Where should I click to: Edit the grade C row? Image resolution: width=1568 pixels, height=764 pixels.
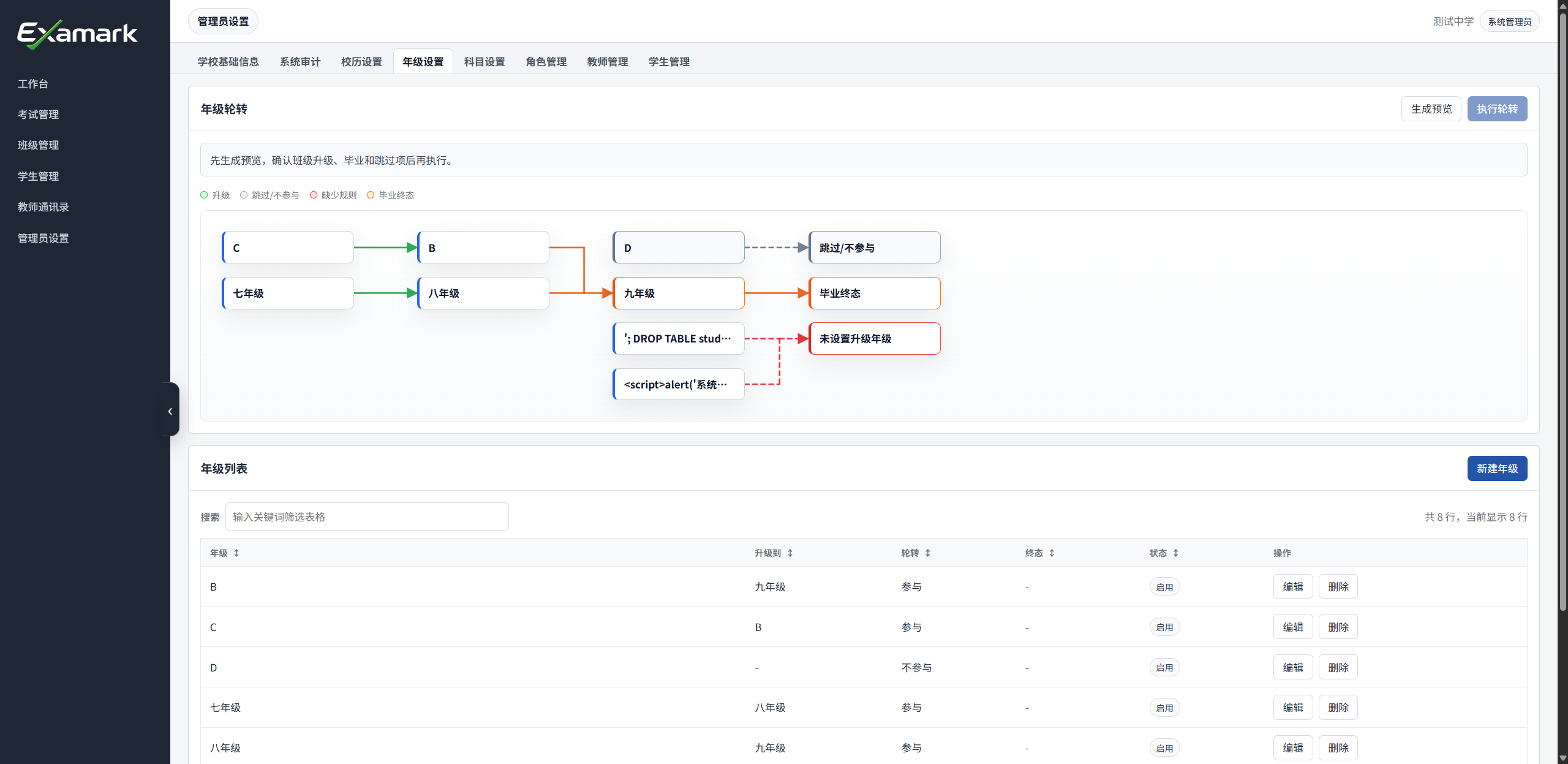click(x=1293, y=627)
